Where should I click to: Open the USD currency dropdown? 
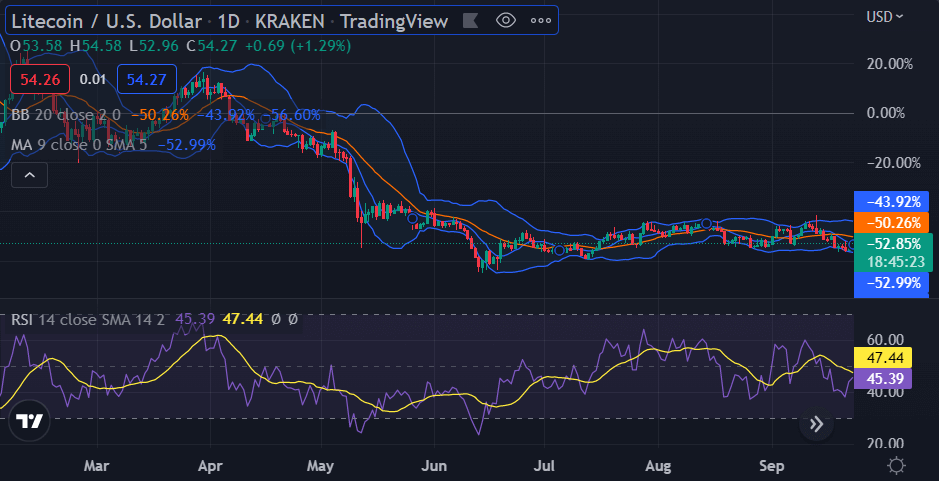pyautogui.click(x=885, y=17)
